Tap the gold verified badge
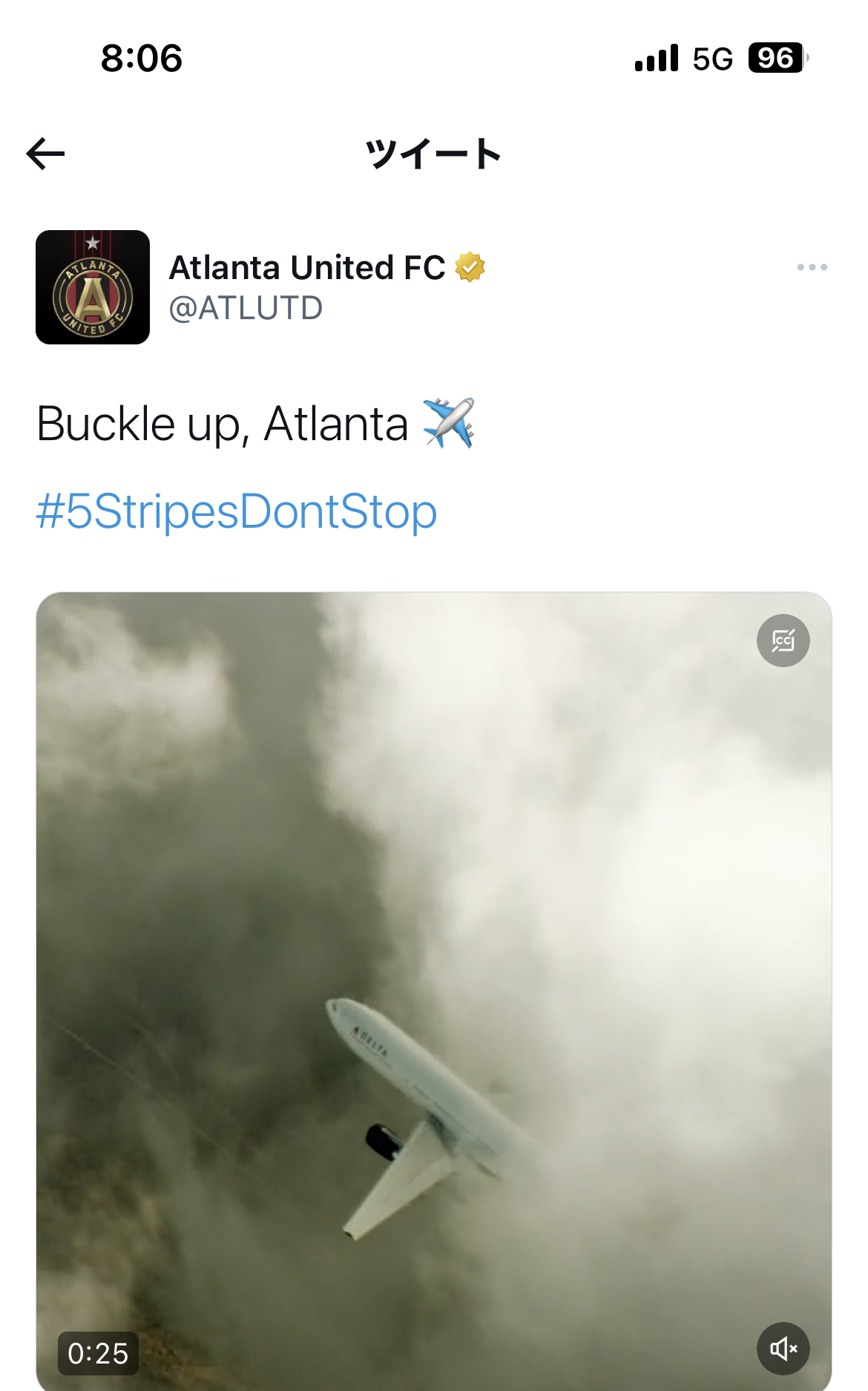The width and height of the screenshot is (868, 1391). 470,267
